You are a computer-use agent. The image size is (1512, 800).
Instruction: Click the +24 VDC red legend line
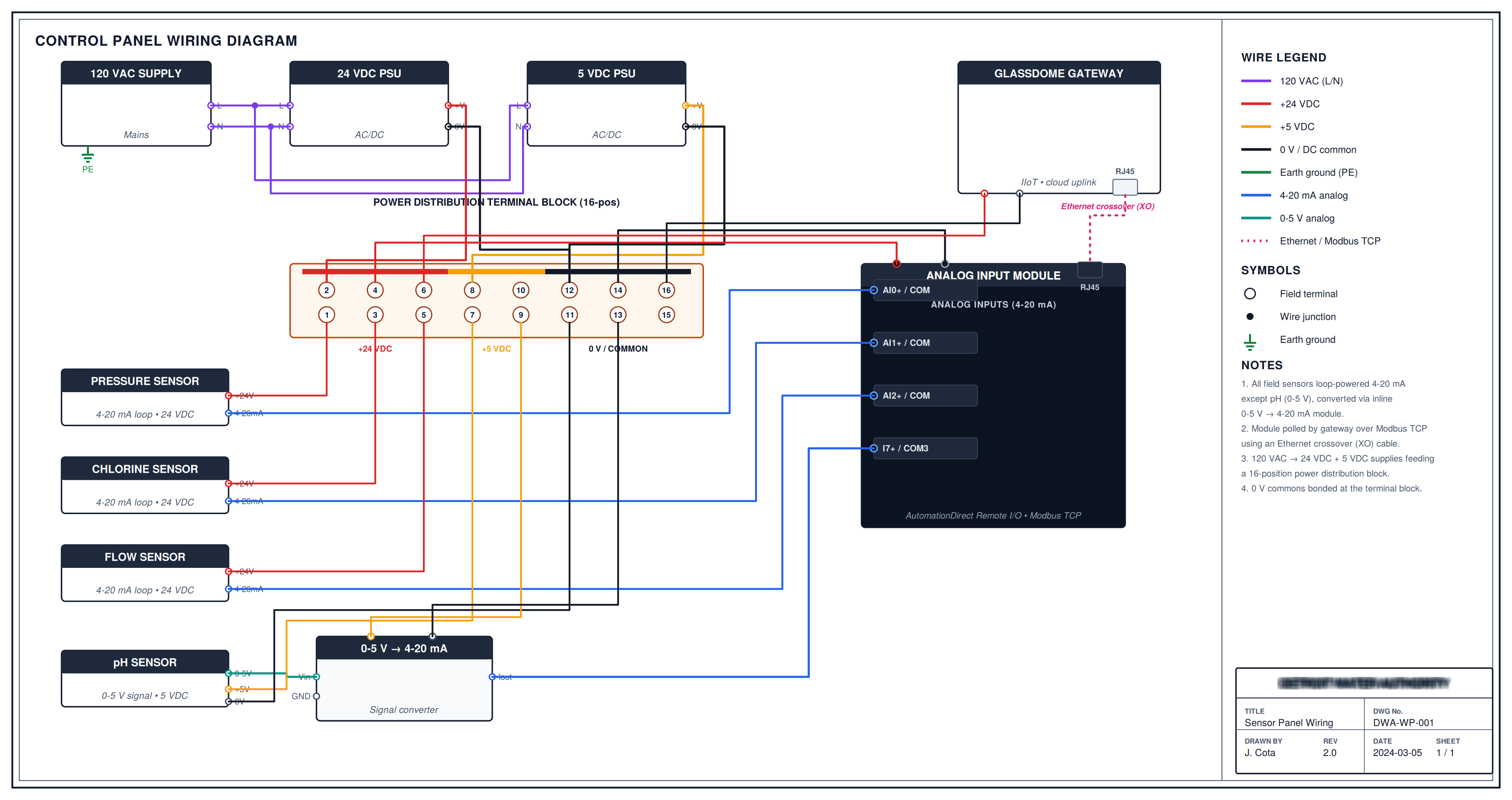(1255, 104)
